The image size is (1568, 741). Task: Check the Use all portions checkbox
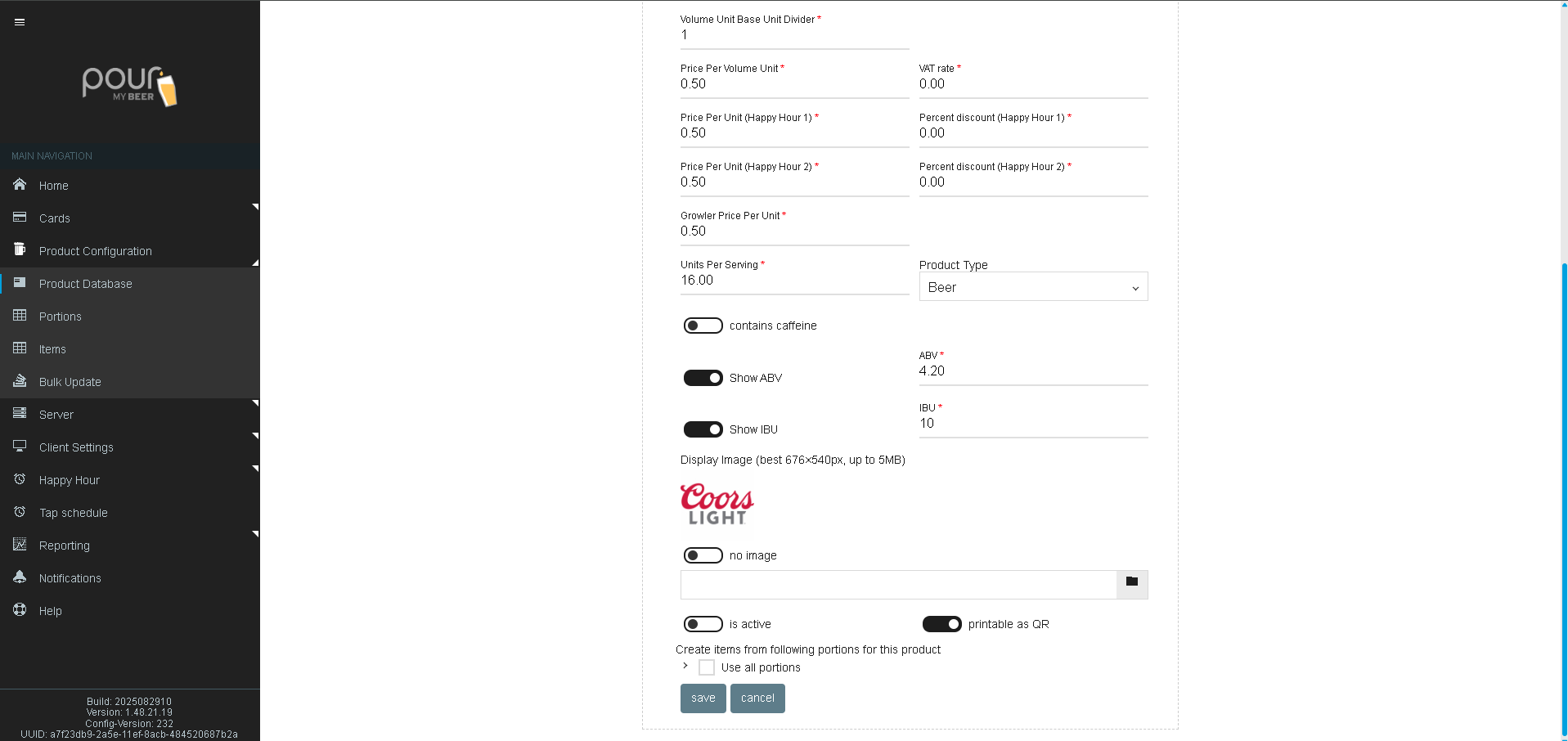pos(707,667)
